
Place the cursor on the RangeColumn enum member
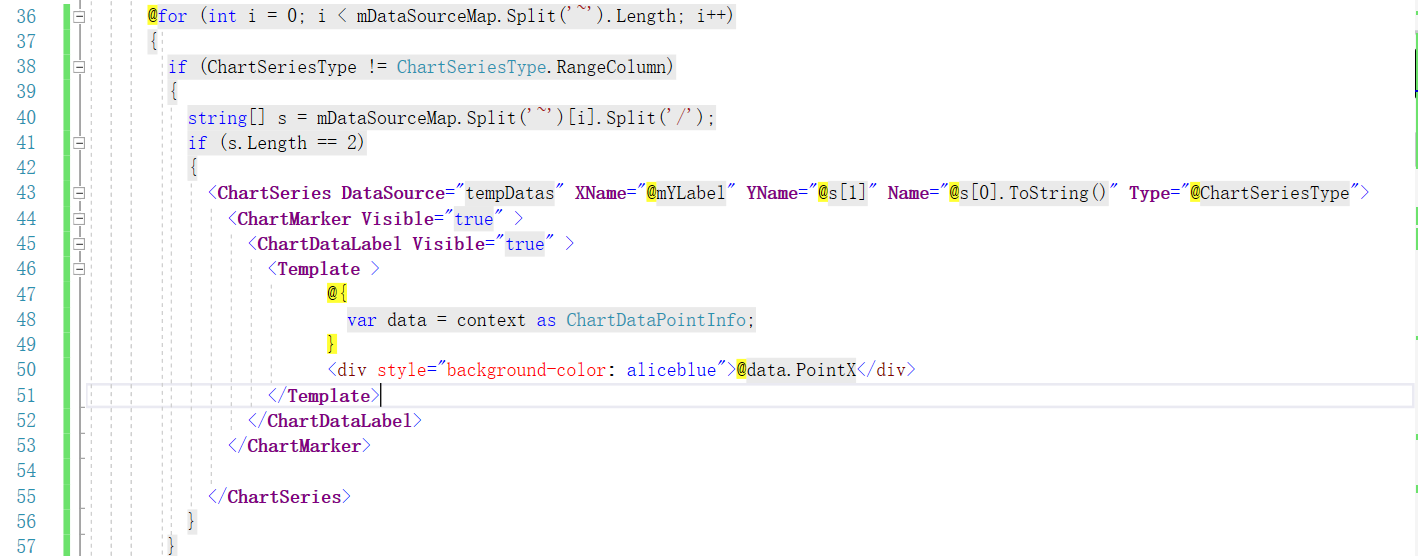click(x=614, y=67)
